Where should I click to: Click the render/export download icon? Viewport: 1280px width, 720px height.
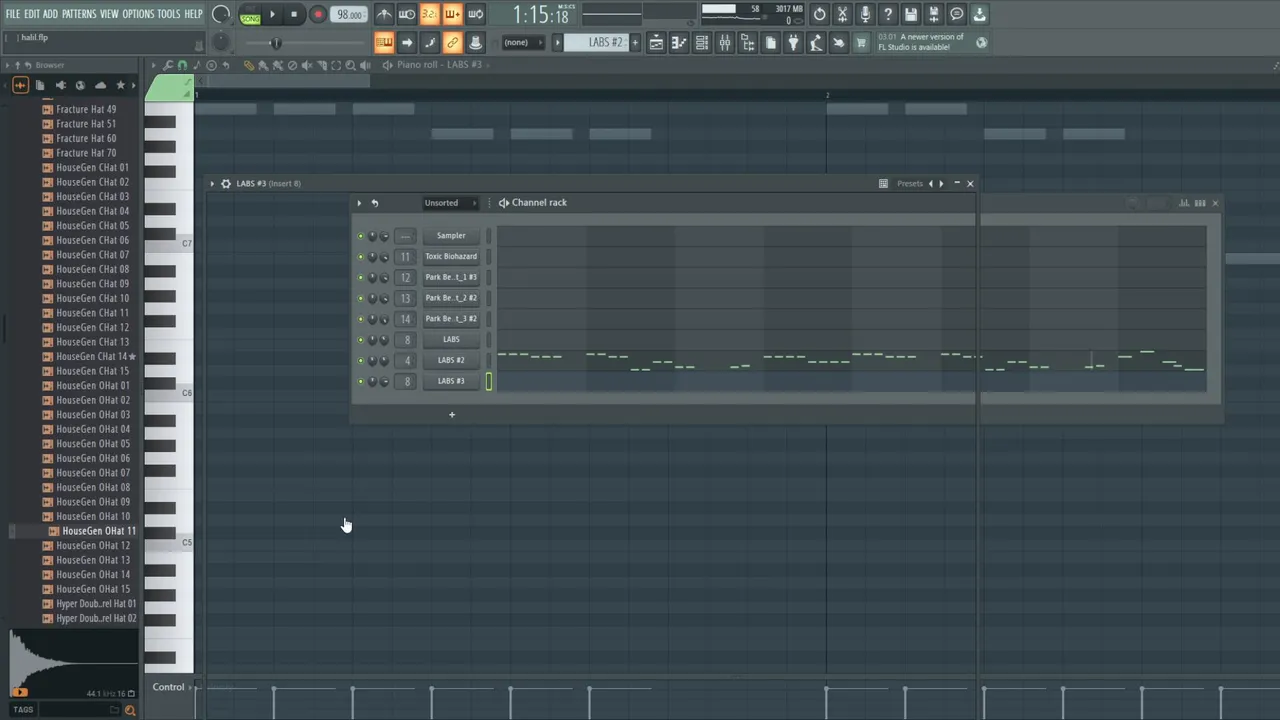coord(979,14)
